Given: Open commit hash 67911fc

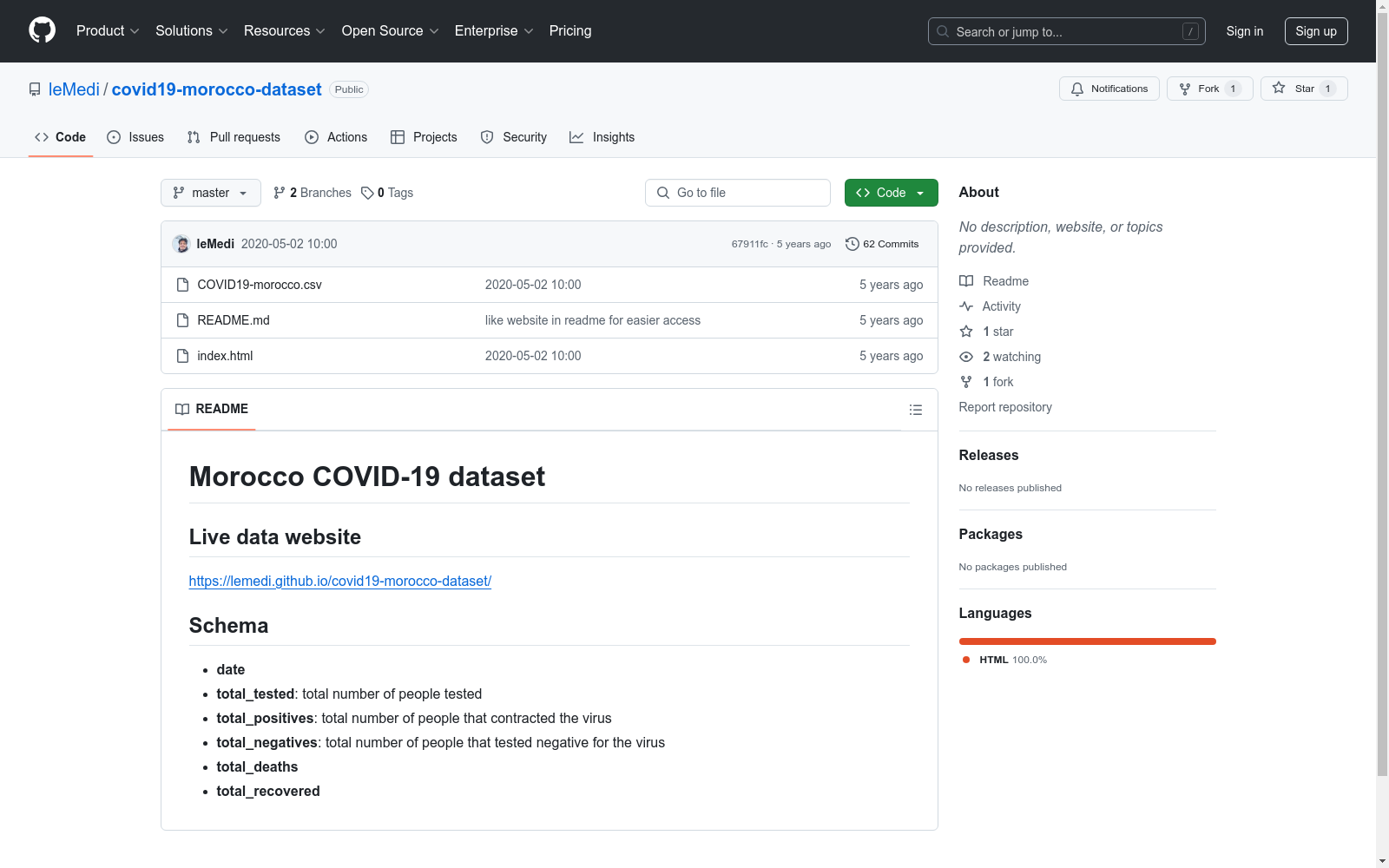Looking at the screenshot, I should tap(750, 244).
